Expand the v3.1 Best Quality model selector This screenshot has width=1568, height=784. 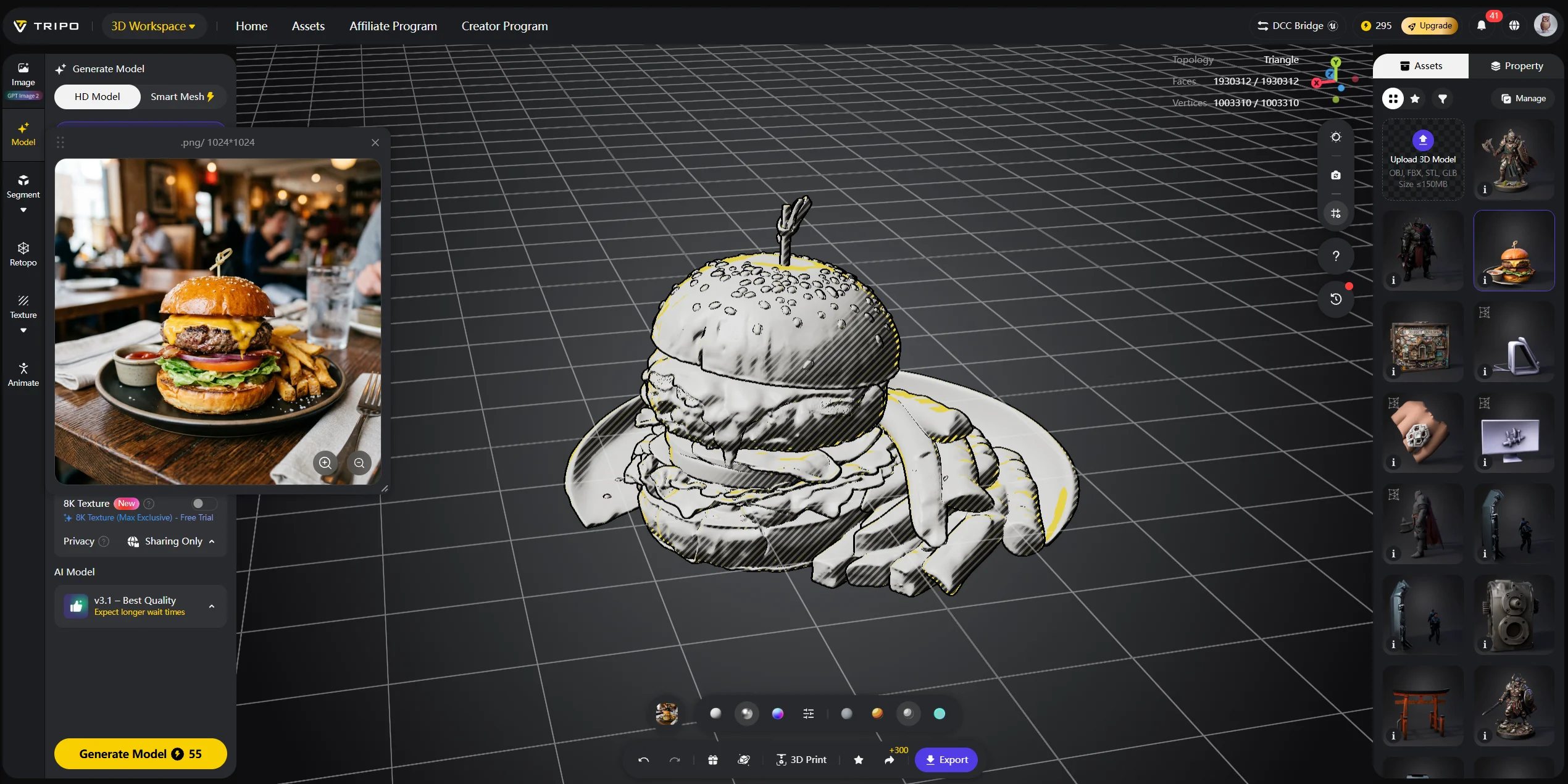coord(141,606)
